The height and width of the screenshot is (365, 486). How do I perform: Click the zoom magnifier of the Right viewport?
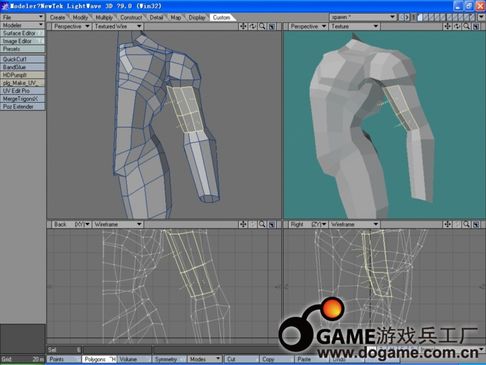pyautogui.click(x=466, y=224)
